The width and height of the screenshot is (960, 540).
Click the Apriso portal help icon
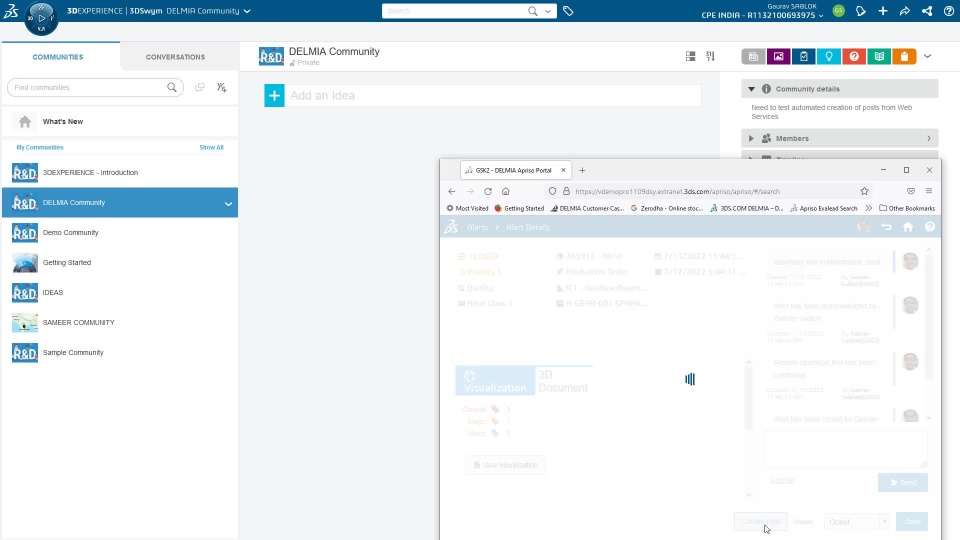click(930, 227)
